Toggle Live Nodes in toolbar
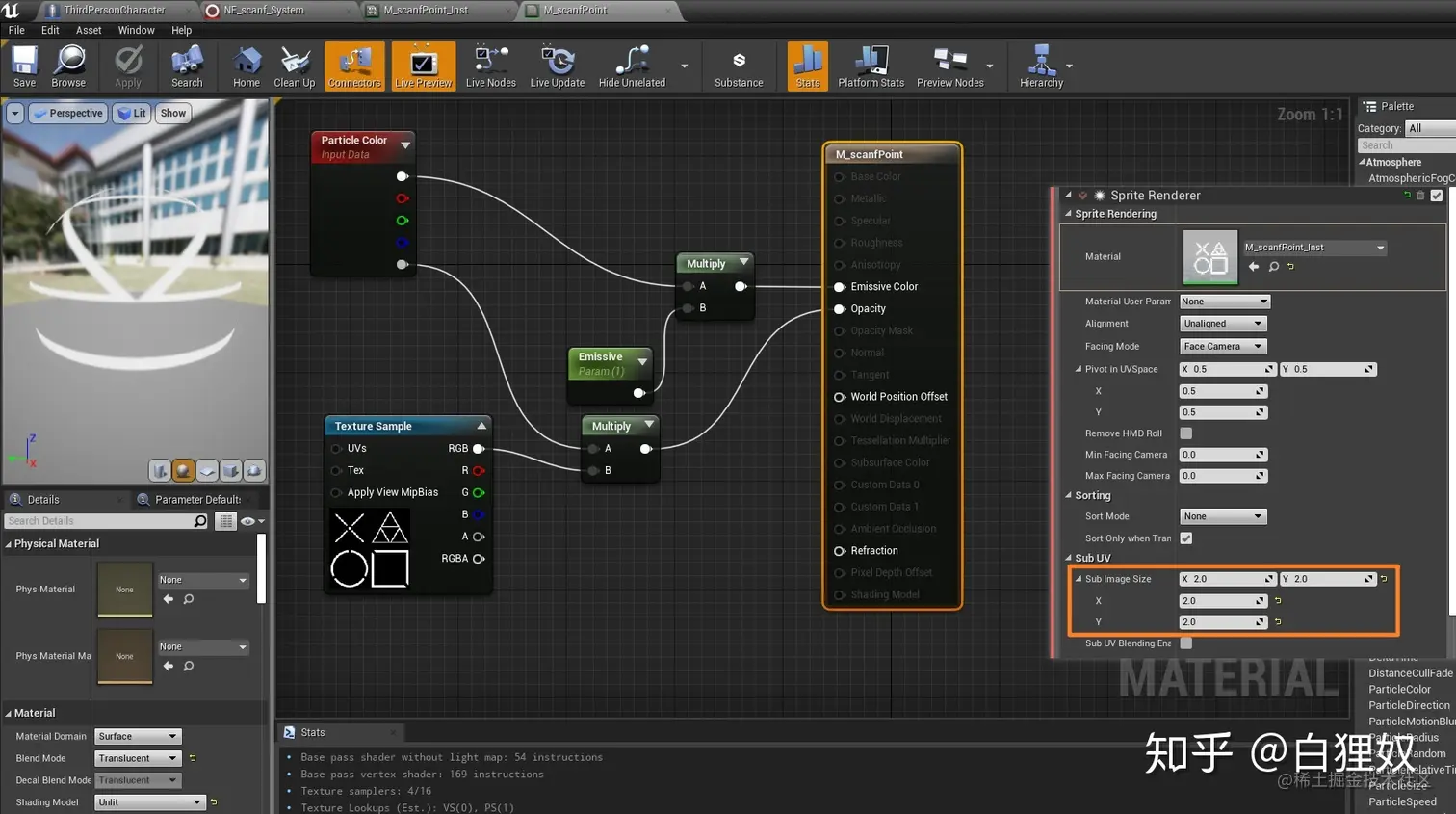 (491, 66)
